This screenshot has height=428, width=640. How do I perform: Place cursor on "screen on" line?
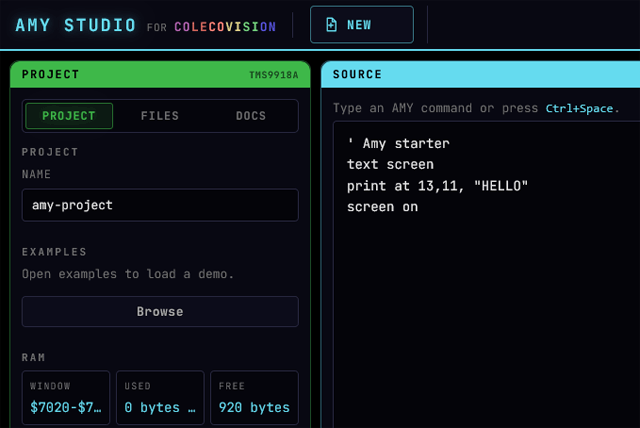[x=382, y=207]
